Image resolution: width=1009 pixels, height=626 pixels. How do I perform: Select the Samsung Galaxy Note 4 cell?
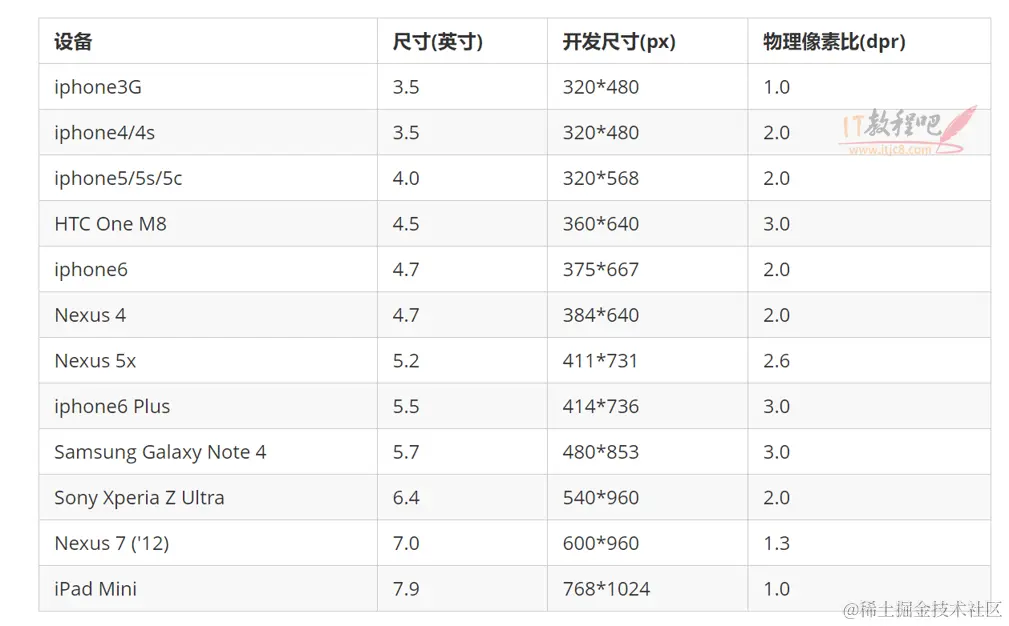160,452
